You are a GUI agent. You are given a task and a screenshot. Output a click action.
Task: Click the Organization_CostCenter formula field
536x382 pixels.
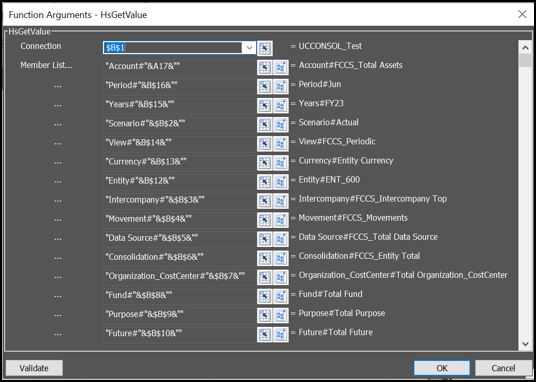[179, 277]
